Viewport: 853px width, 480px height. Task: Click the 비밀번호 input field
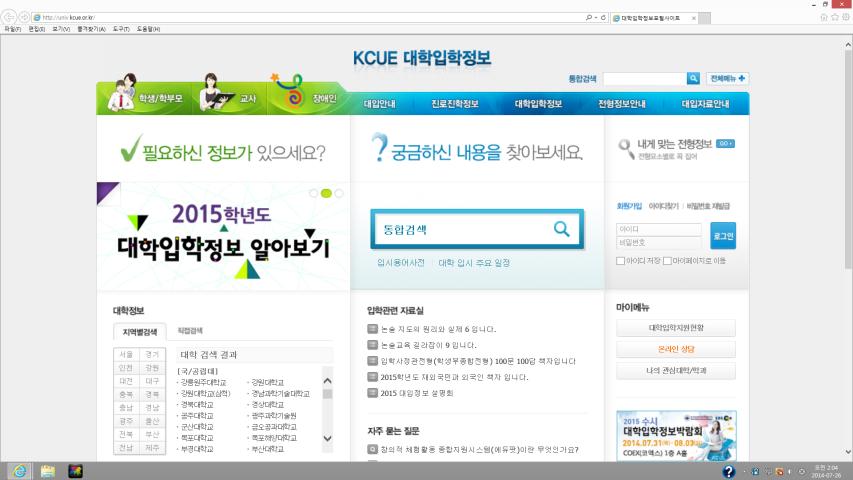pos(659,242)
